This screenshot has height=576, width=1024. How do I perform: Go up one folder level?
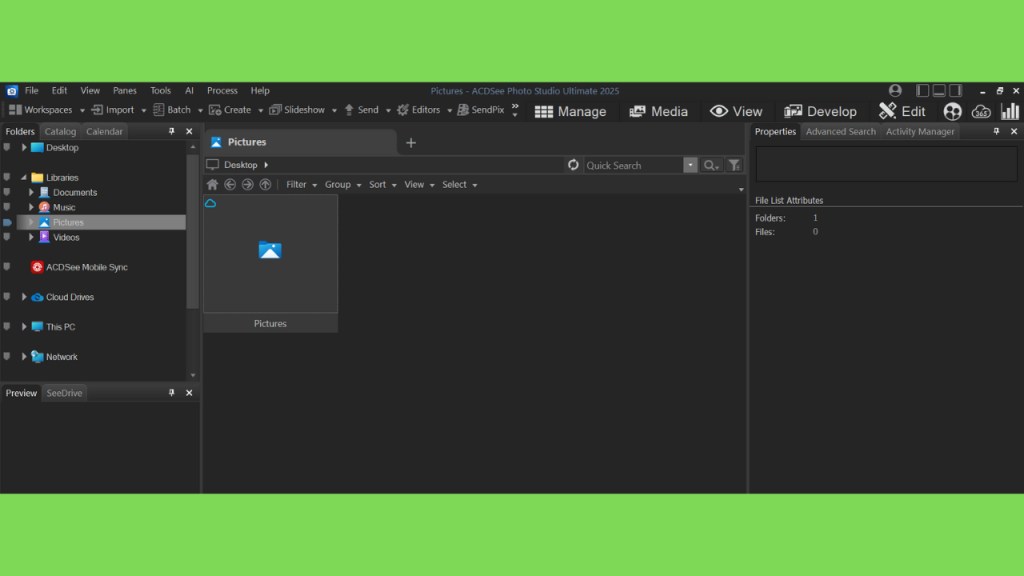[265, 185]
